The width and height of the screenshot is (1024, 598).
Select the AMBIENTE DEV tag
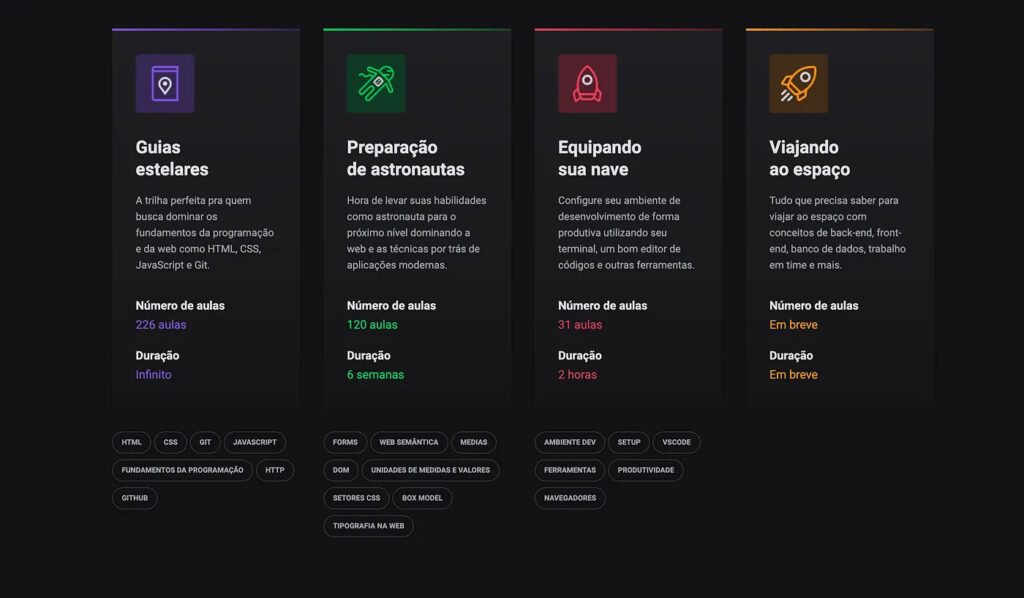(569, 442)
